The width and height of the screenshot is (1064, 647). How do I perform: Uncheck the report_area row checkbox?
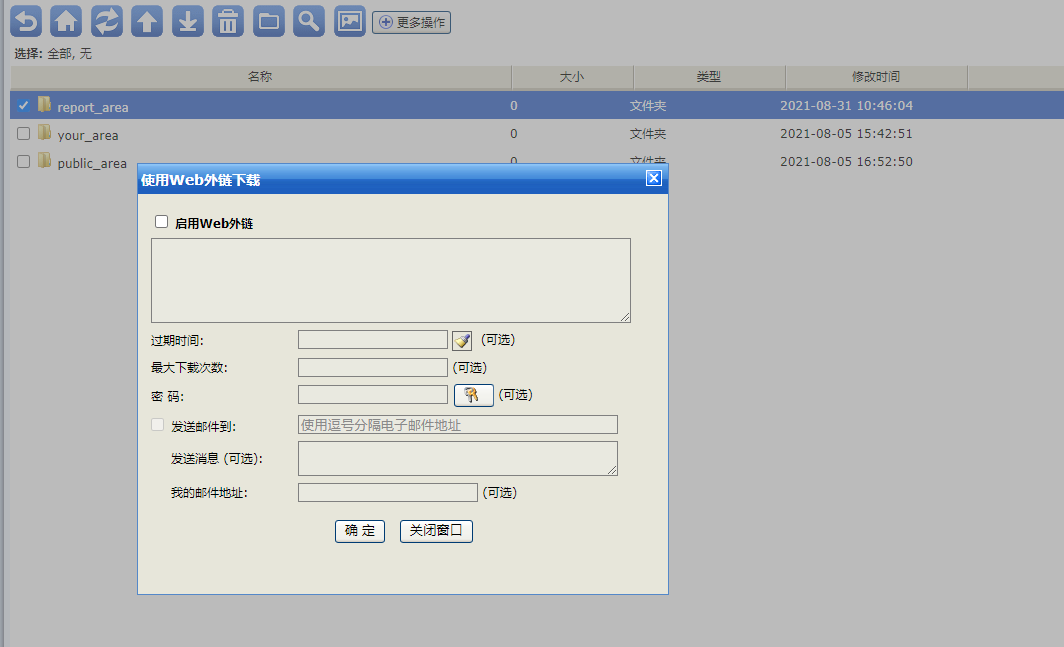click(24, 105)
